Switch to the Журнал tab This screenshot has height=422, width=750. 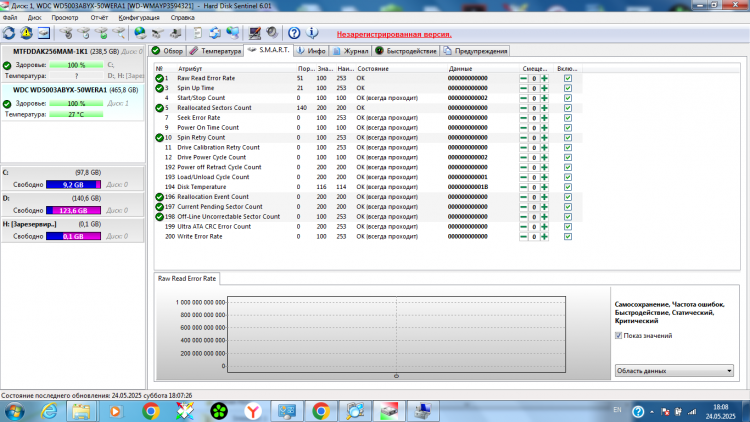tap(351, 51)
